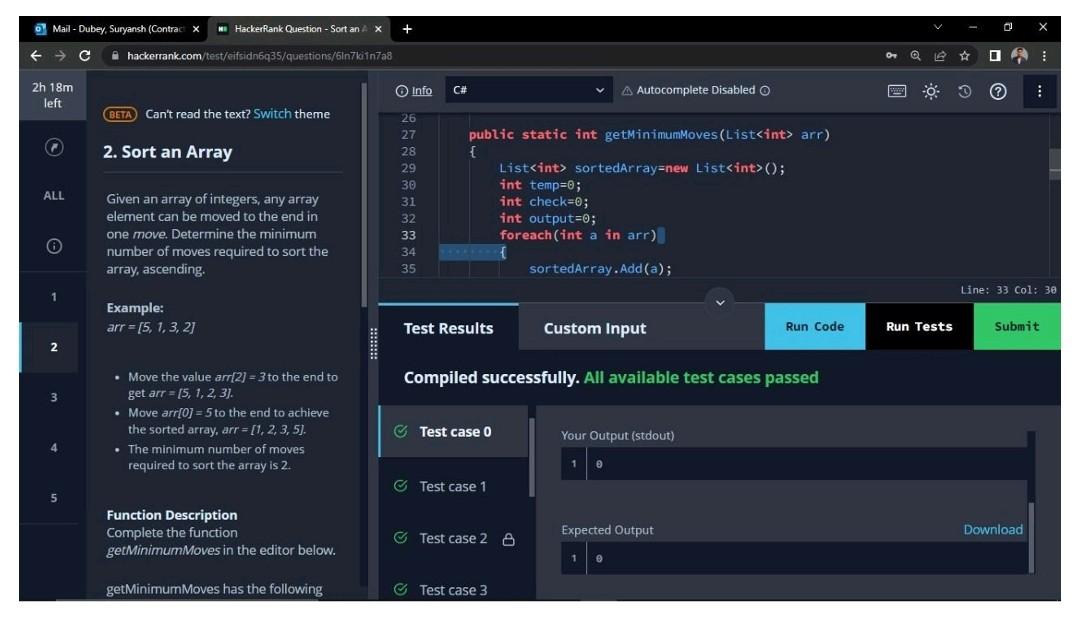Click the code editor vertical scrollbar
Viewport: 1080px width, 627px height.
[1055, 164]
